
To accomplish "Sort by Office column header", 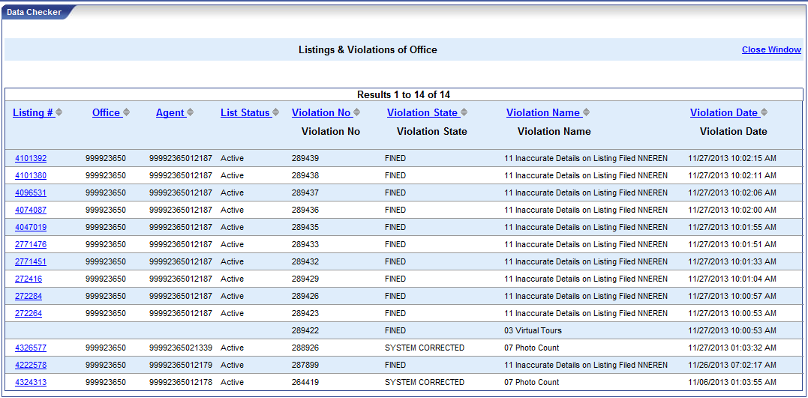I will [106, 112].
